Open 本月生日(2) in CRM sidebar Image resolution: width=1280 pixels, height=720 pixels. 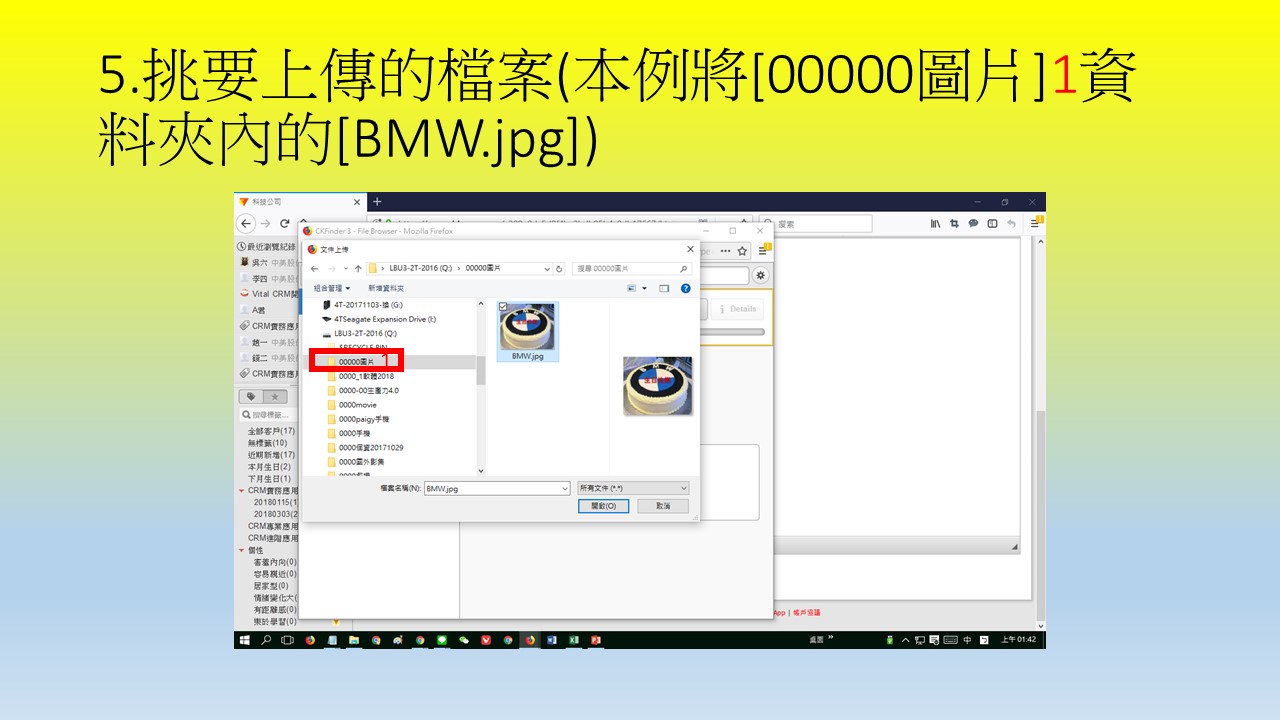pos(270,466)
